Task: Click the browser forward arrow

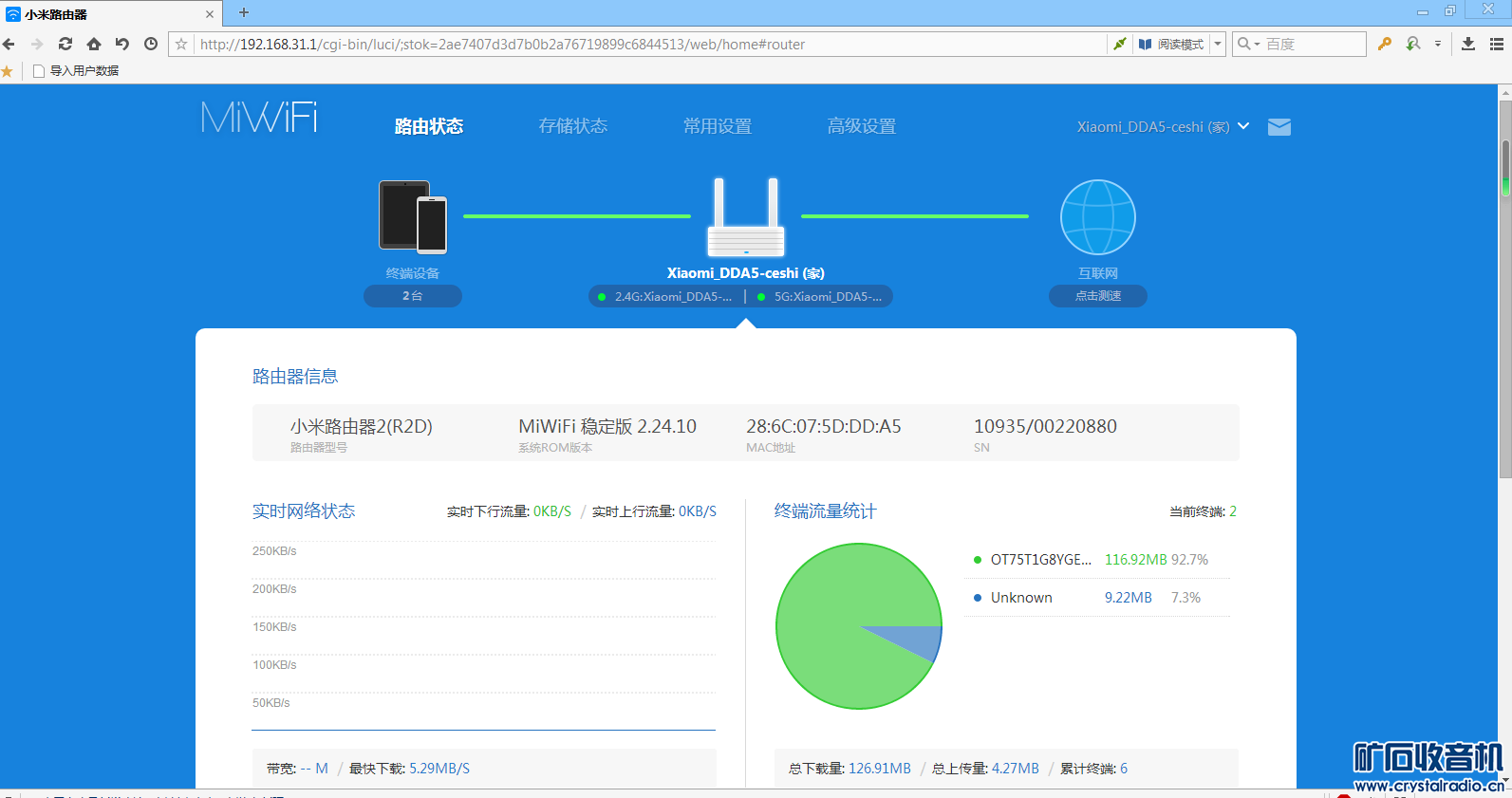Action: (x=37, y=44)
